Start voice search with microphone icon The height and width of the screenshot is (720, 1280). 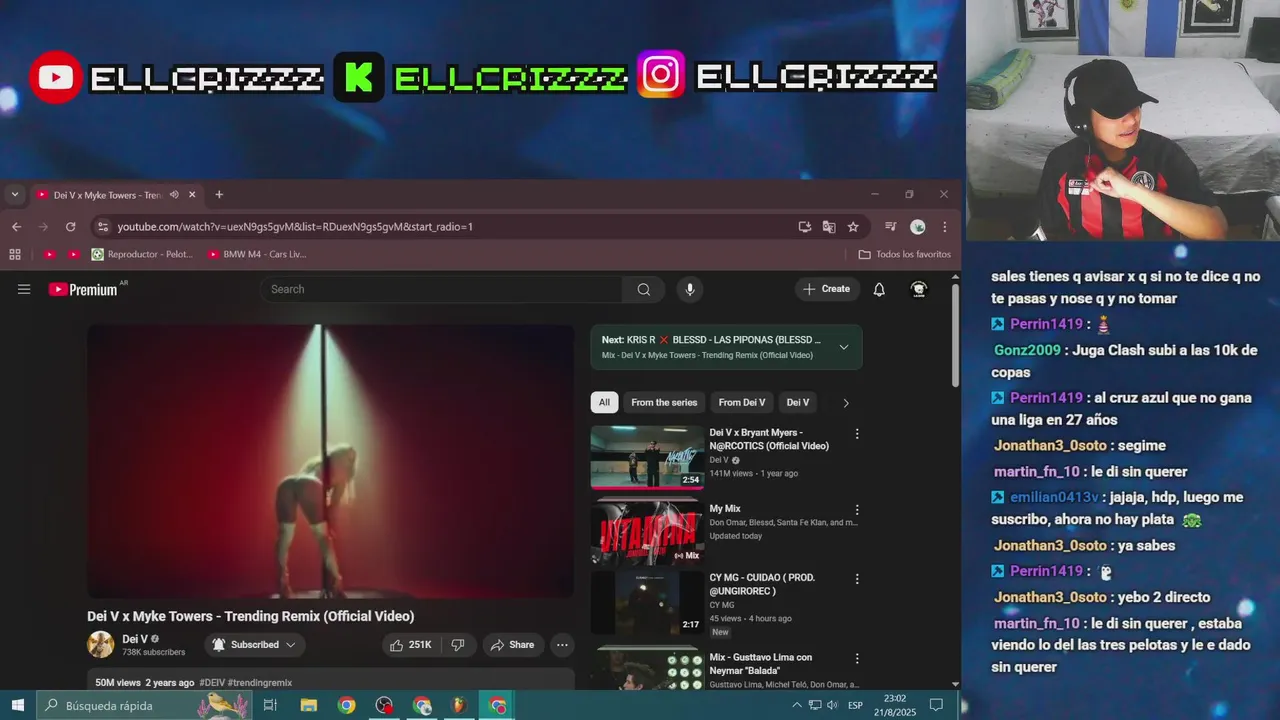(689, 289)
